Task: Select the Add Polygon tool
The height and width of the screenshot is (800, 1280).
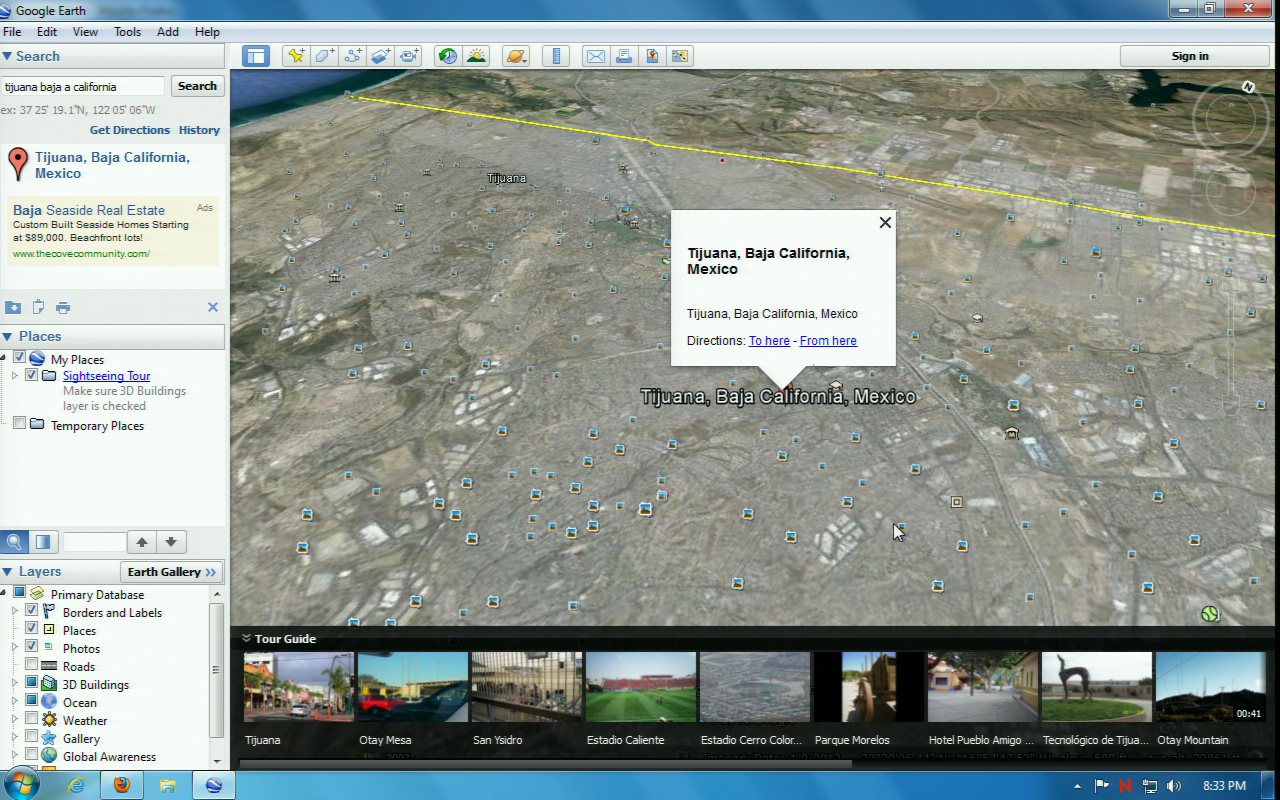Action: [324, 56]
